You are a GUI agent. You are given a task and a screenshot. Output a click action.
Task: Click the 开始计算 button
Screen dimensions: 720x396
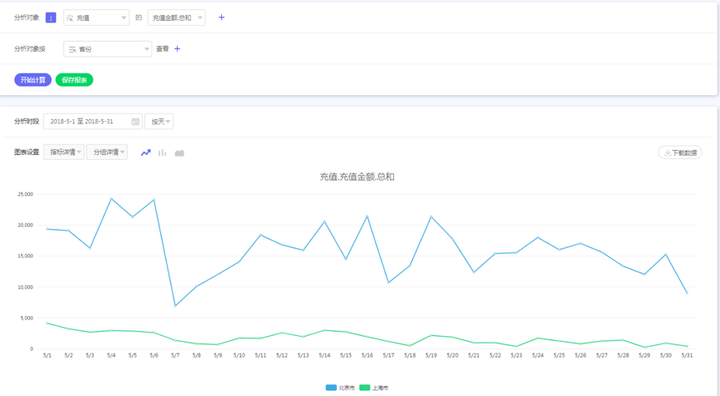point(33,80)
